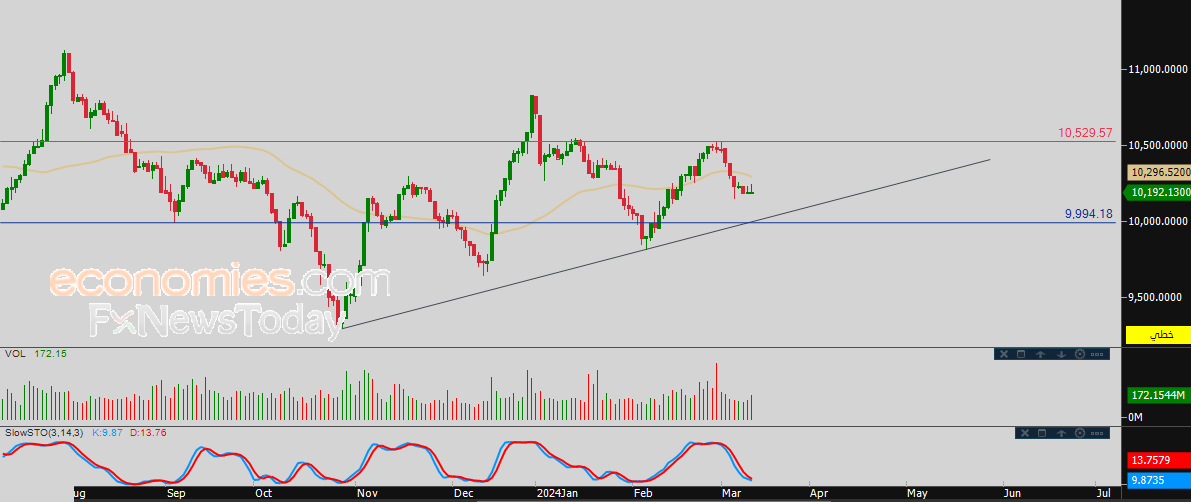Image resolution: width=1191 pixels, height=502 pixels.
Task: Click the yellow خطي scale button
Action: [x=1157, y=334]
